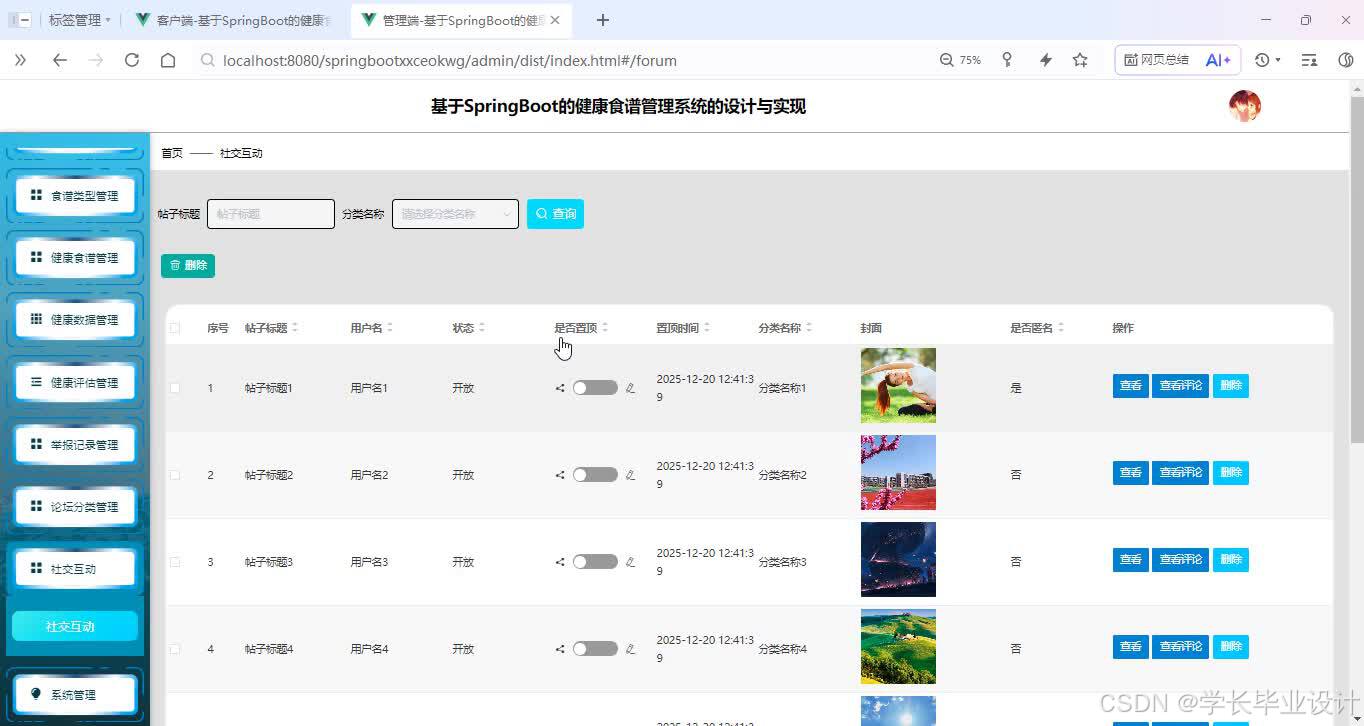1364x726 pixels.
Task: Click the page vertical scrollbar
Action: pos(1356,270)
